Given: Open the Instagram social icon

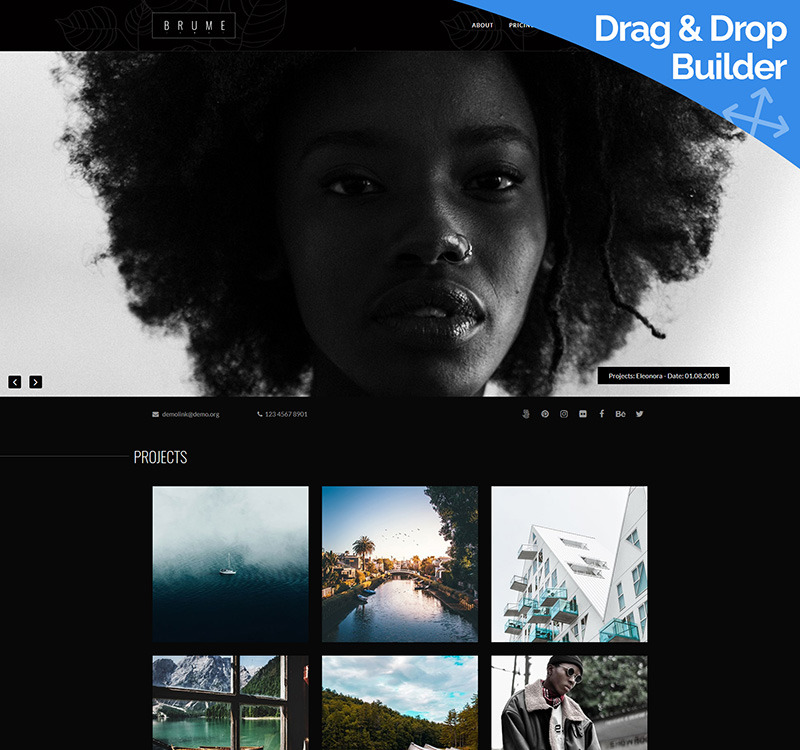Looking at the screenshot, I should click(564, 414).
